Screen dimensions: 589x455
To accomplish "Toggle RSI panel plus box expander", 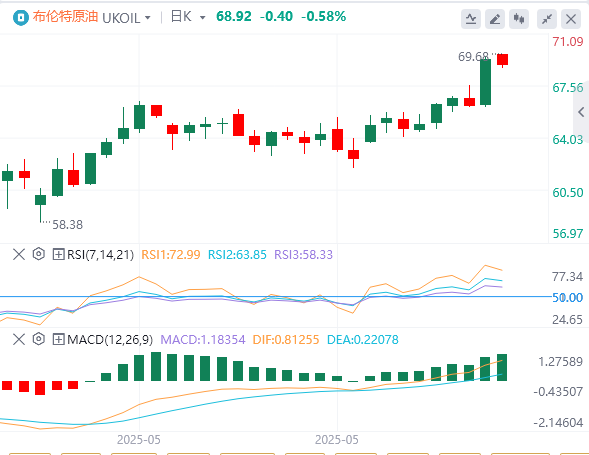I will coord(58,254).
